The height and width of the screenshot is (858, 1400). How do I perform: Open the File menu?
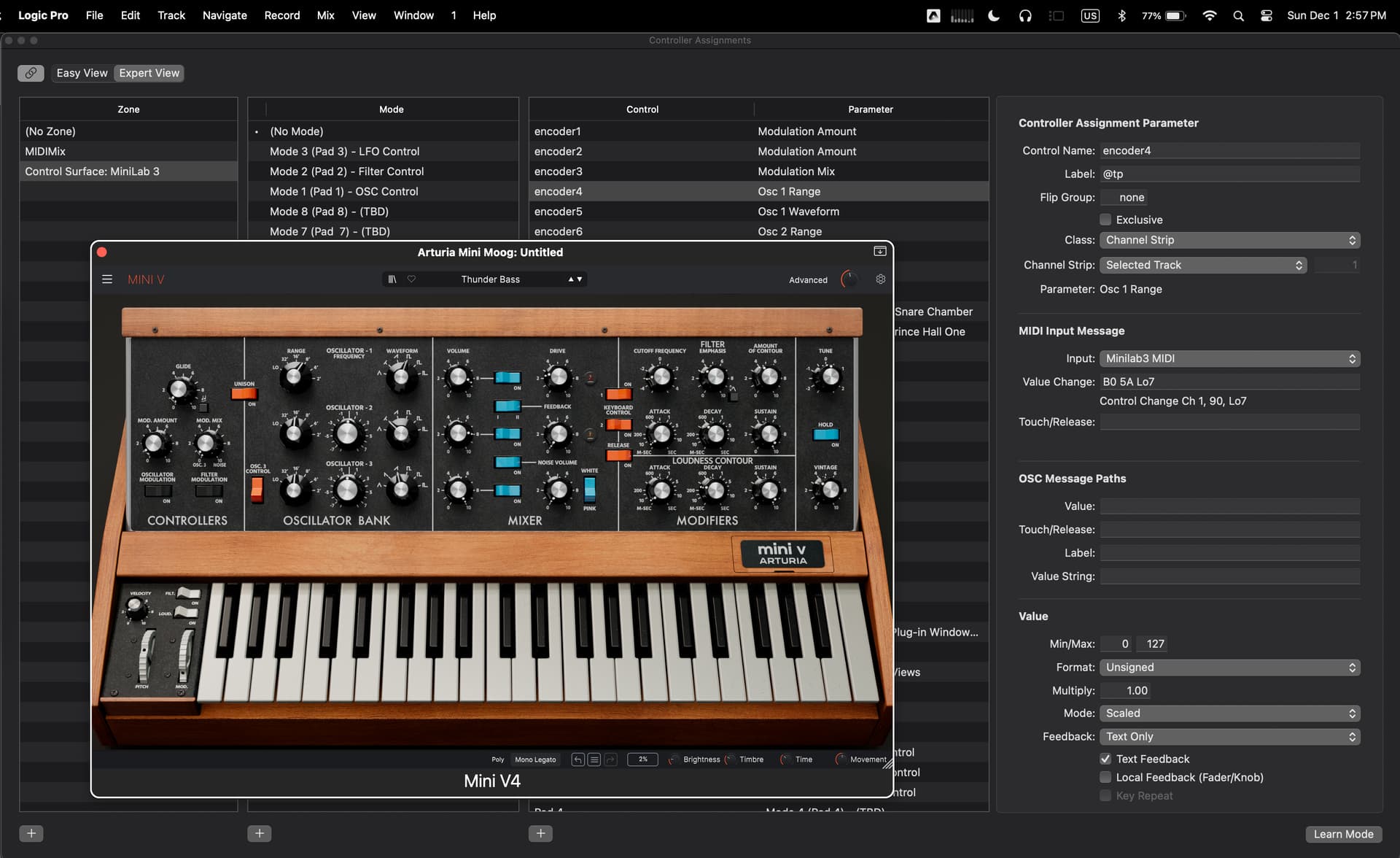click(94, 15)
